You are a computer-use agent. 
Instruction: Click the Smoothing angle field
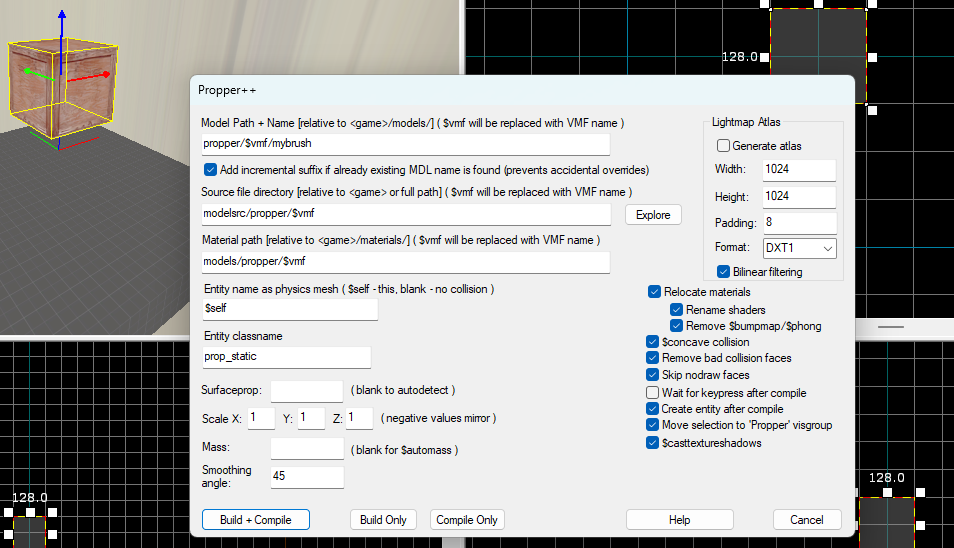(307, 477)
